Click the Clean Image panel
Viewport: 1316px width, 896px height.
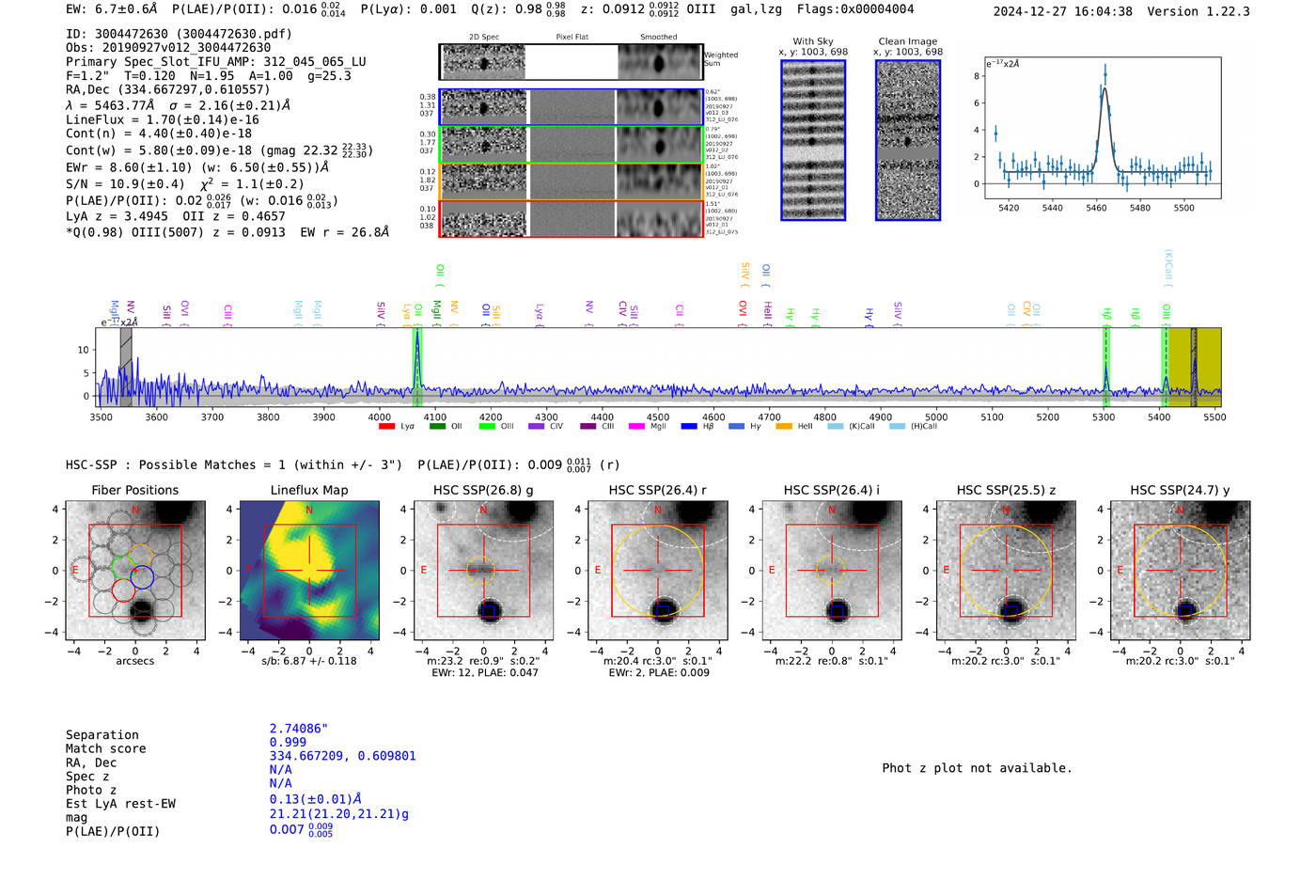coord(908,140)
